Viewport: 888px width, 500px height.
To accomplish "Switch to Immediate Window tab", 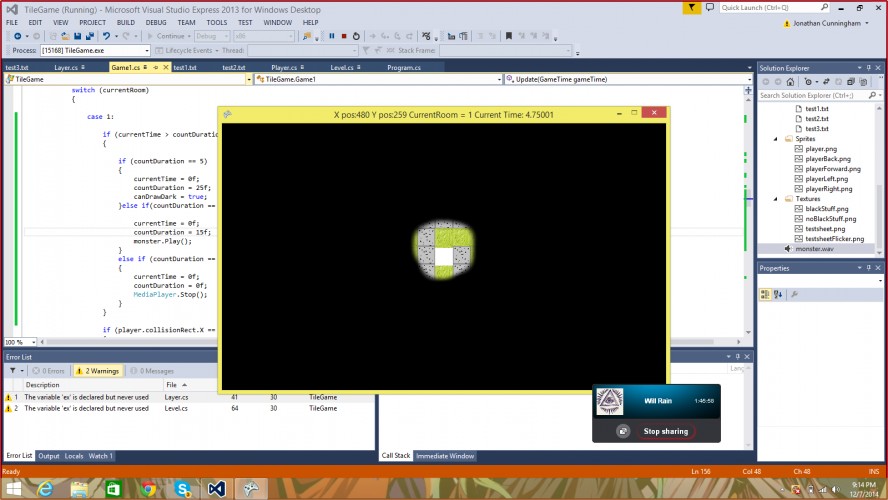I will tap(445, 456).
